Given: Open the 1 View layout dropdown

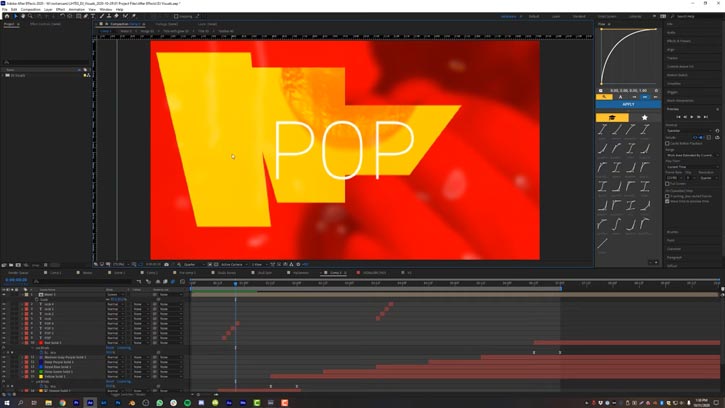Looking at the screenshot, I should tap(258, 265).
